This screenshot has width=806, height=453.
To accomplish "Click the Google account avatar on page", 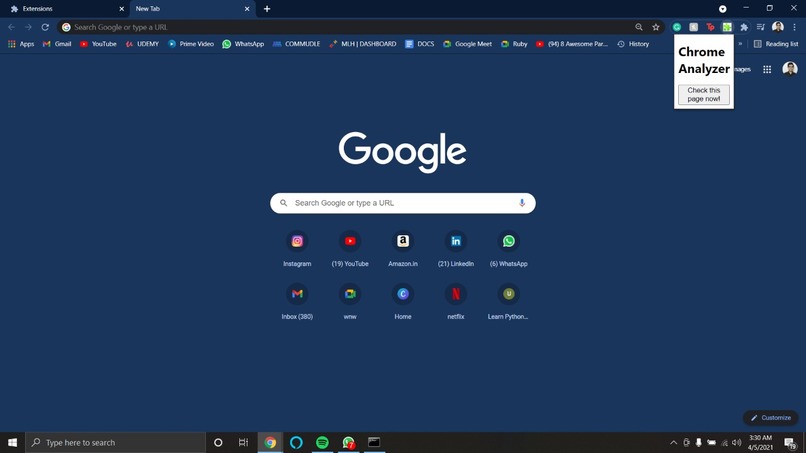I will [790, 69].
